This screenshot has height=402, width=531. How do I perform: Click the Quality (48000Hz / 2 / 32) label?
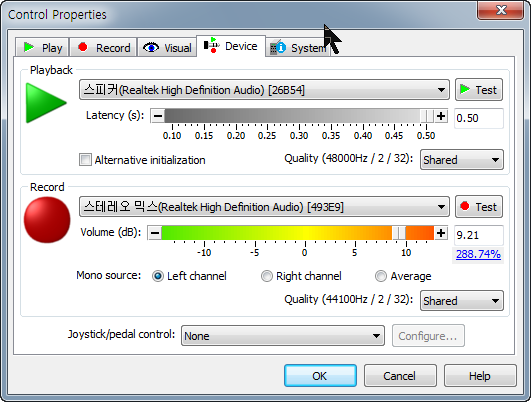tap(348, 158)
